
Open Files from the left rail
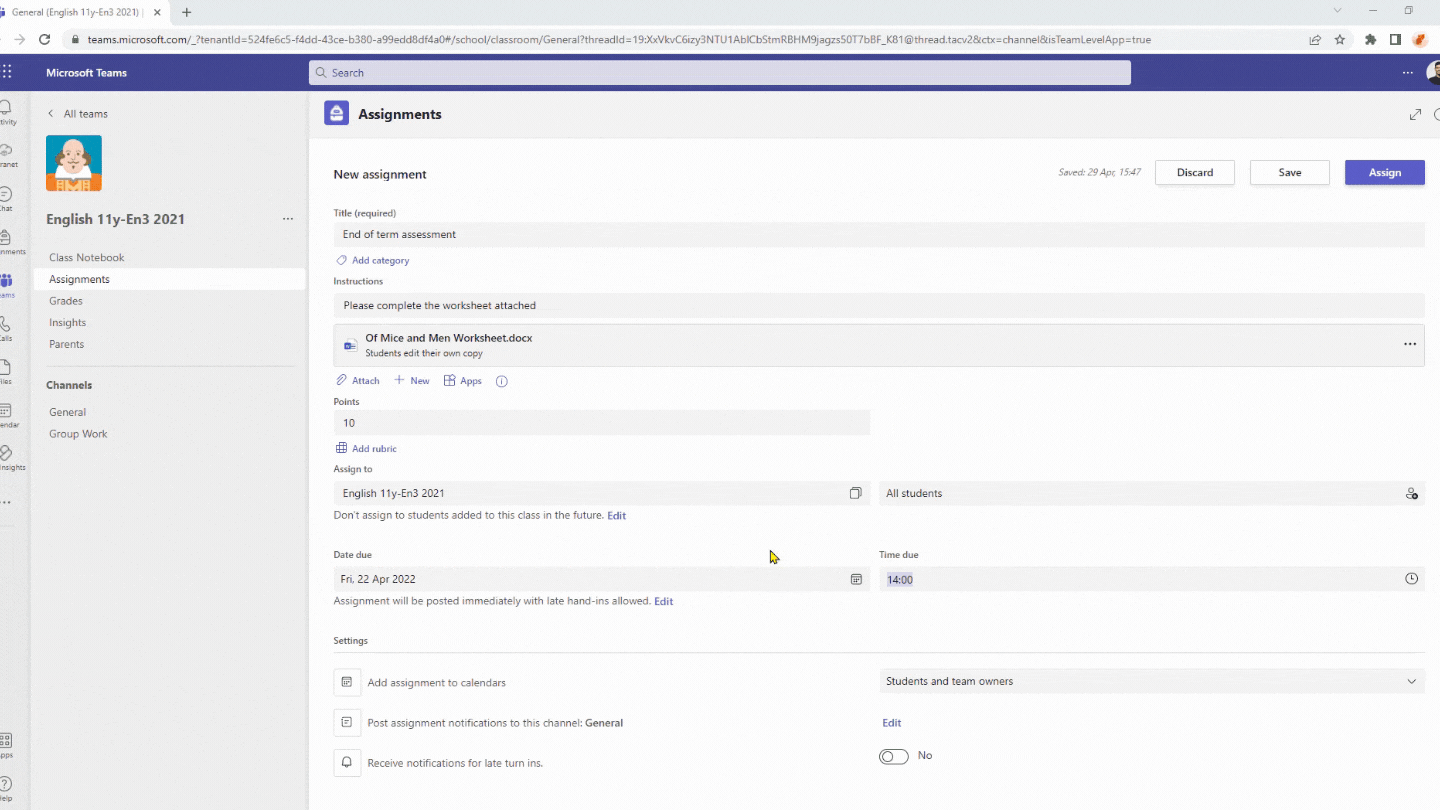coord(6,371)
